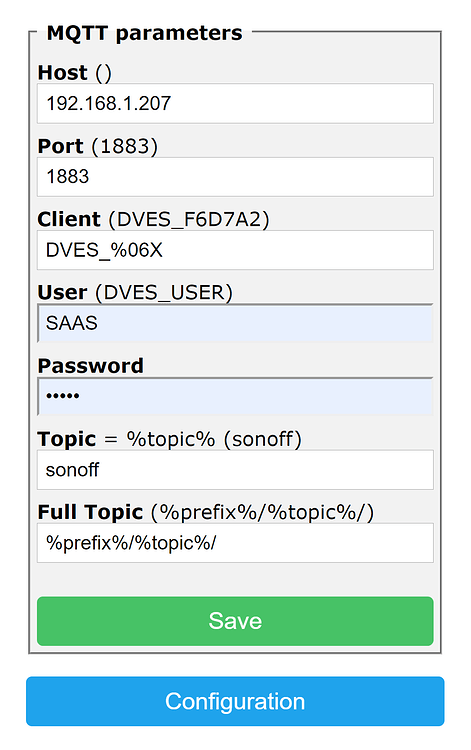471x750 pixels.
Task: Click the Port input field
Action: click(235, 176)
